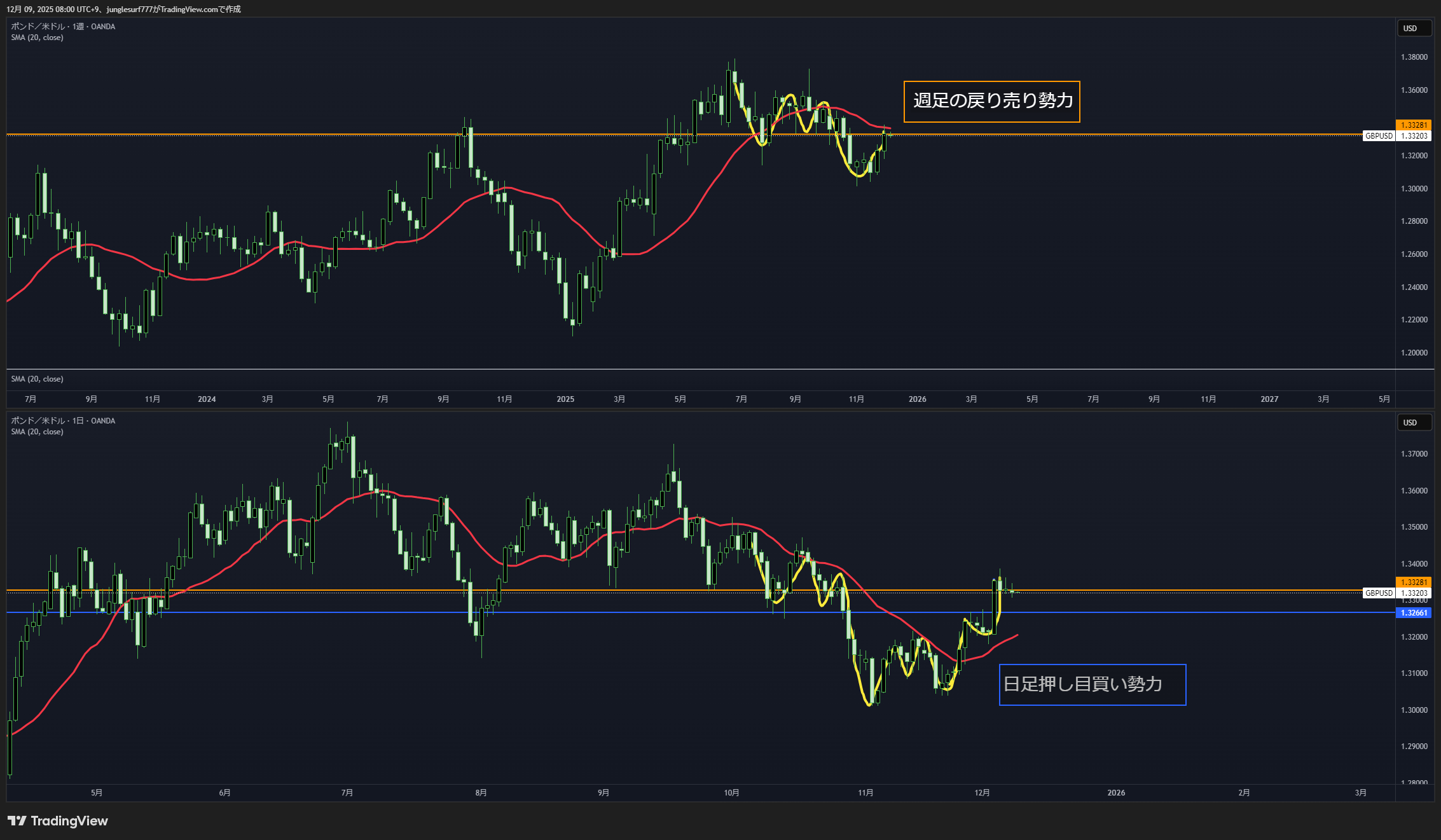
Task: Click the orange 1.33281 label on weekly axis
Action: (1414, 125)
